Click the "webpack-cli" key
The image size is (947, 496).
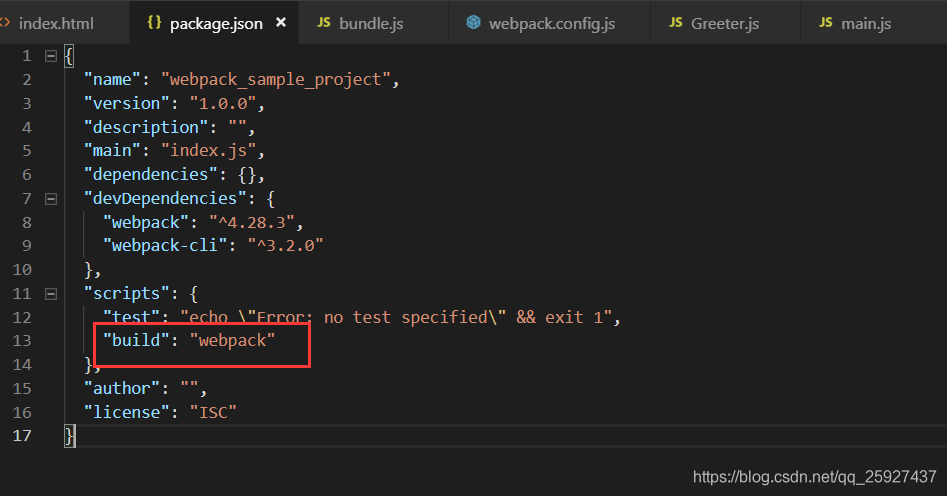165,246
